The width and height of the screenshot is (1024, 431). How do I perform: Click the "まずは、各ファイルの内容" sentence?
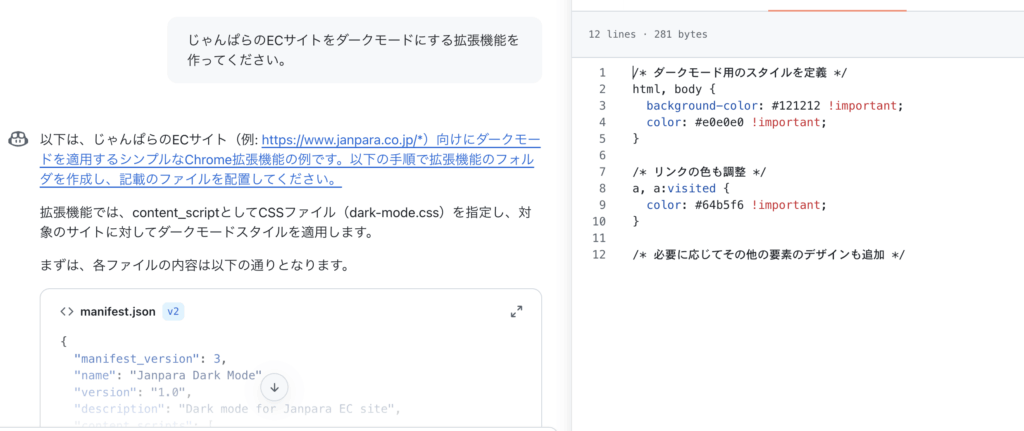tap(196, 266)
